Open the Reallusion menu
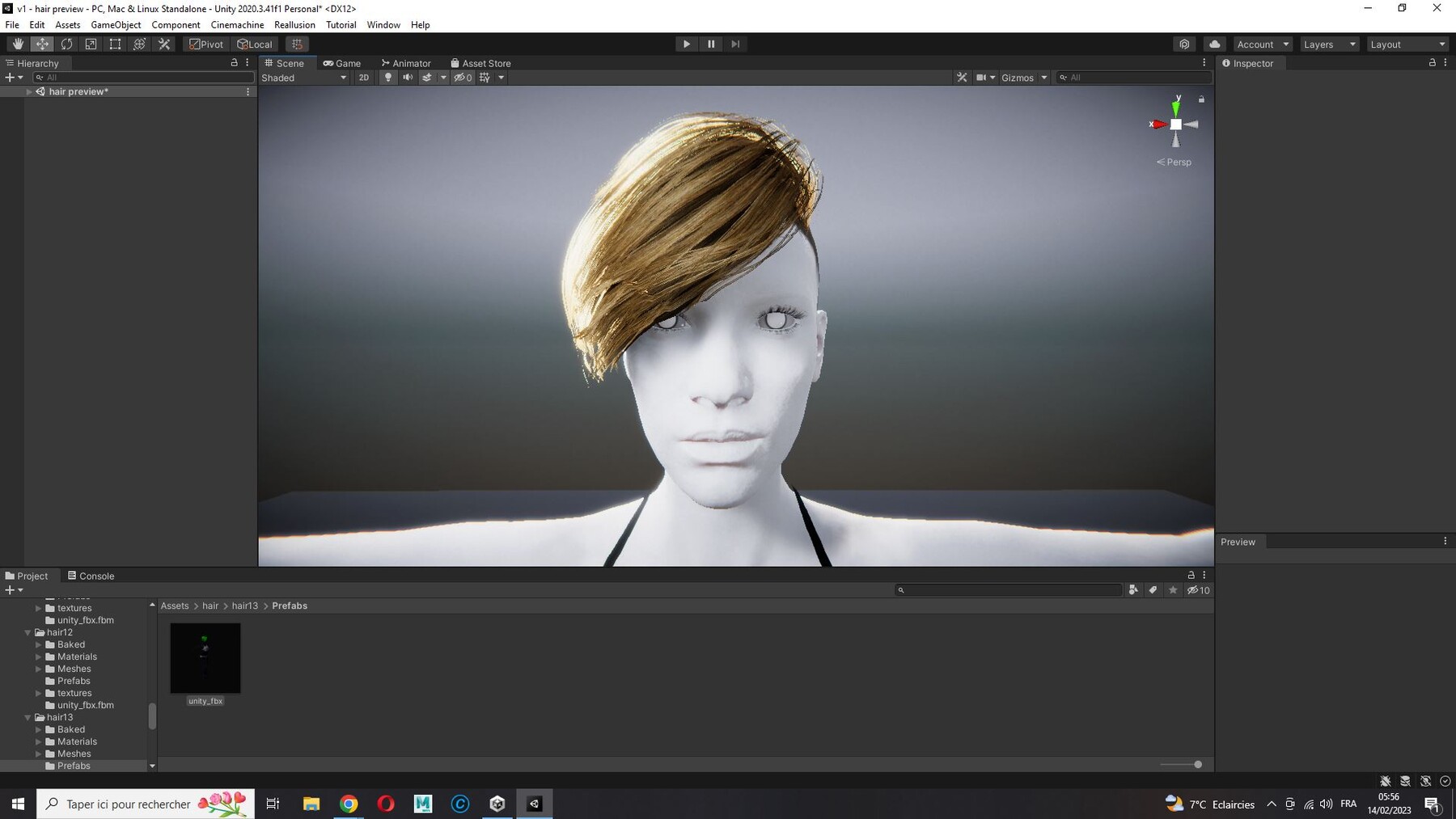 [294, 25]
